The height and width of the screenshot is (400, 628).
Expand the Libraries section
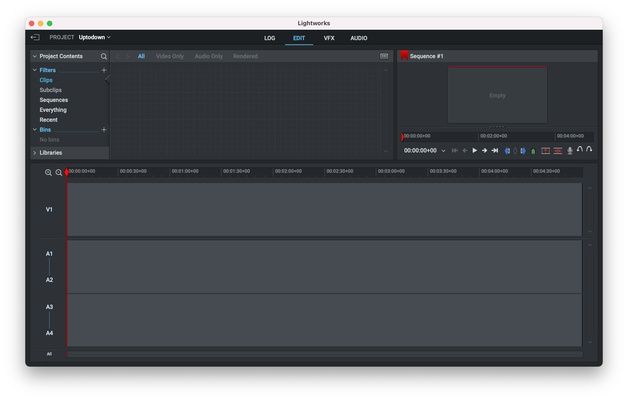(x=35, y=153)
